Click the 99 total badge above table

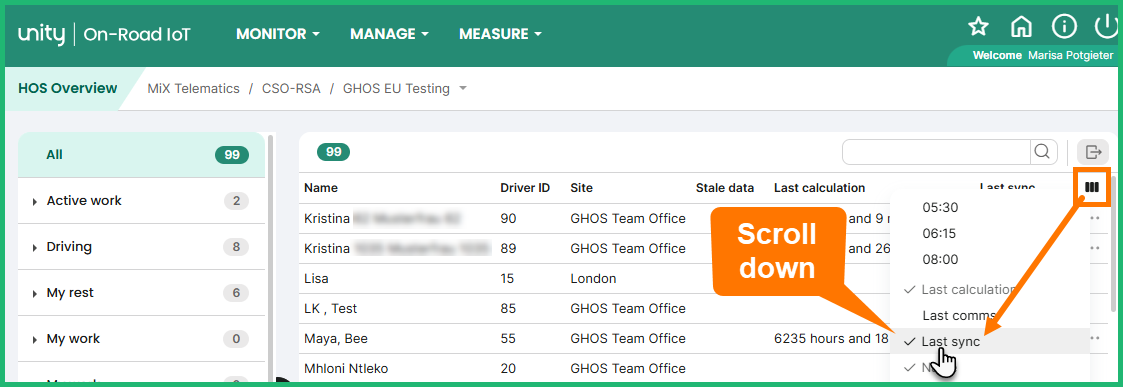tap(334, 152)
